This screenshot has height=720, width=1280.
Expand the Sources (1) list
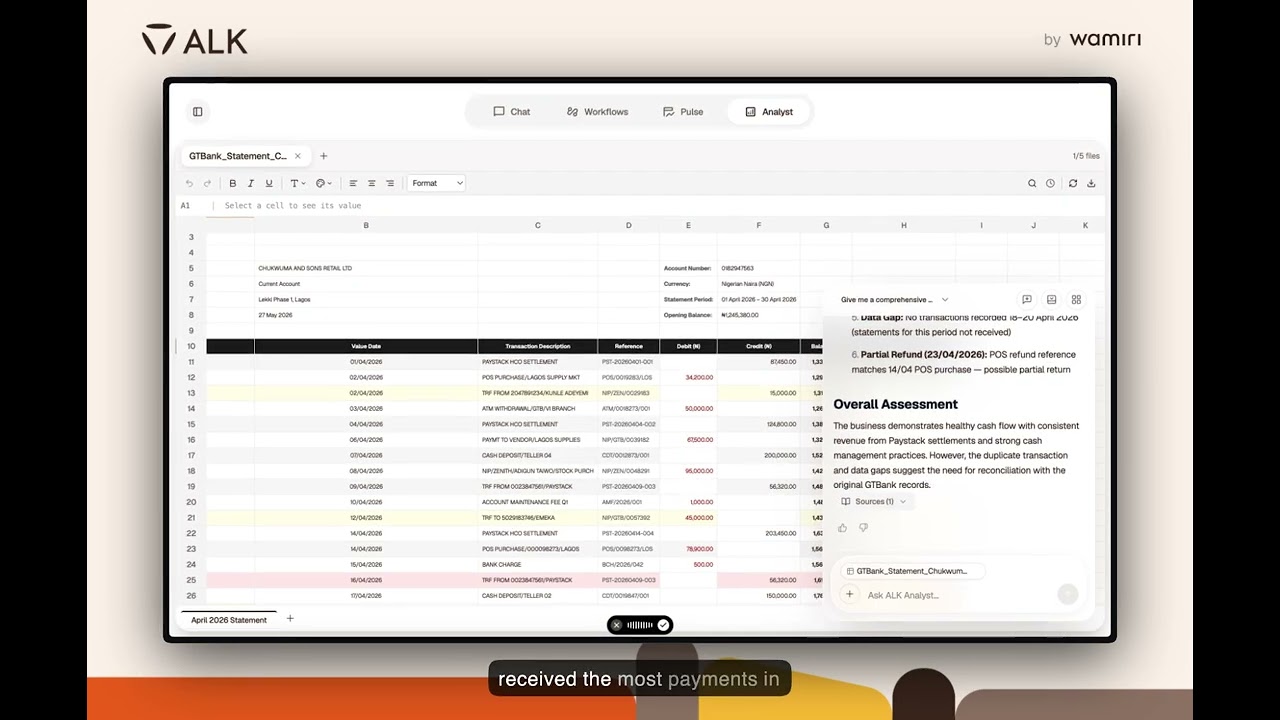pos(874,502)
